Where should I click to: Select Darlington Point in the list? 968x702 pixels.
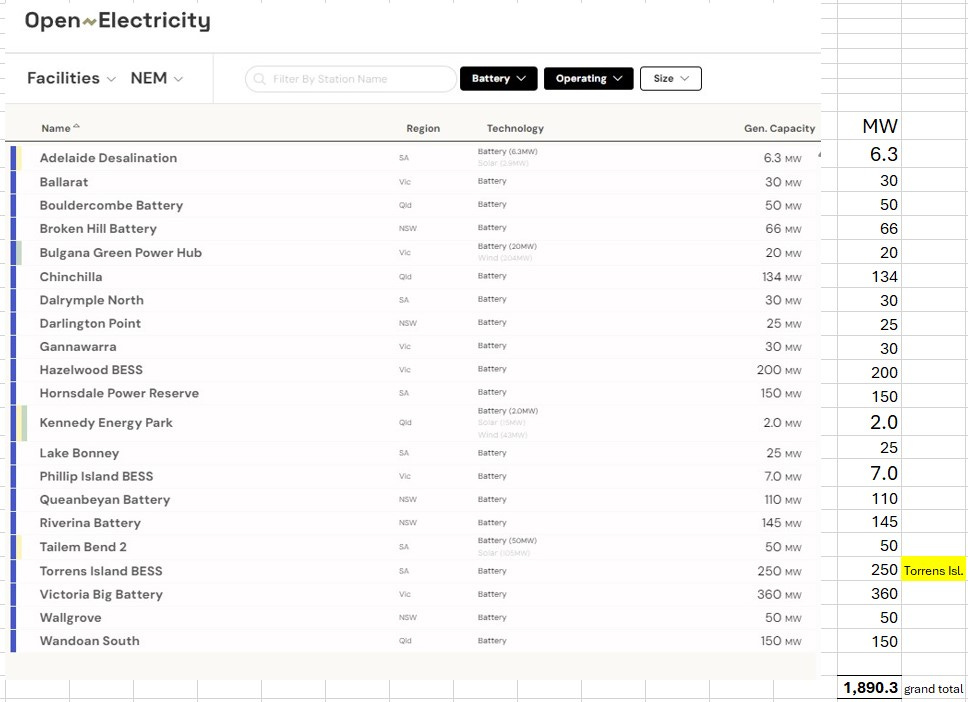(90, 324)
